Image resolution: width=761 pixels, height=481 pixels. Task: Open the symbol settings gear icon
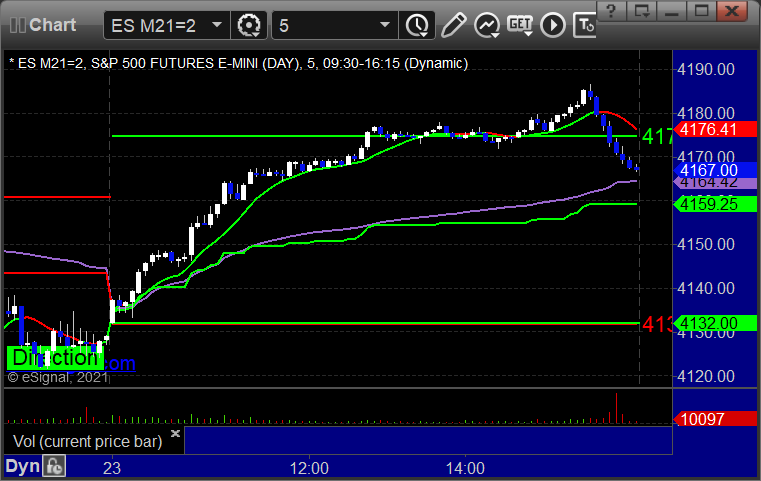coord(248,25)
